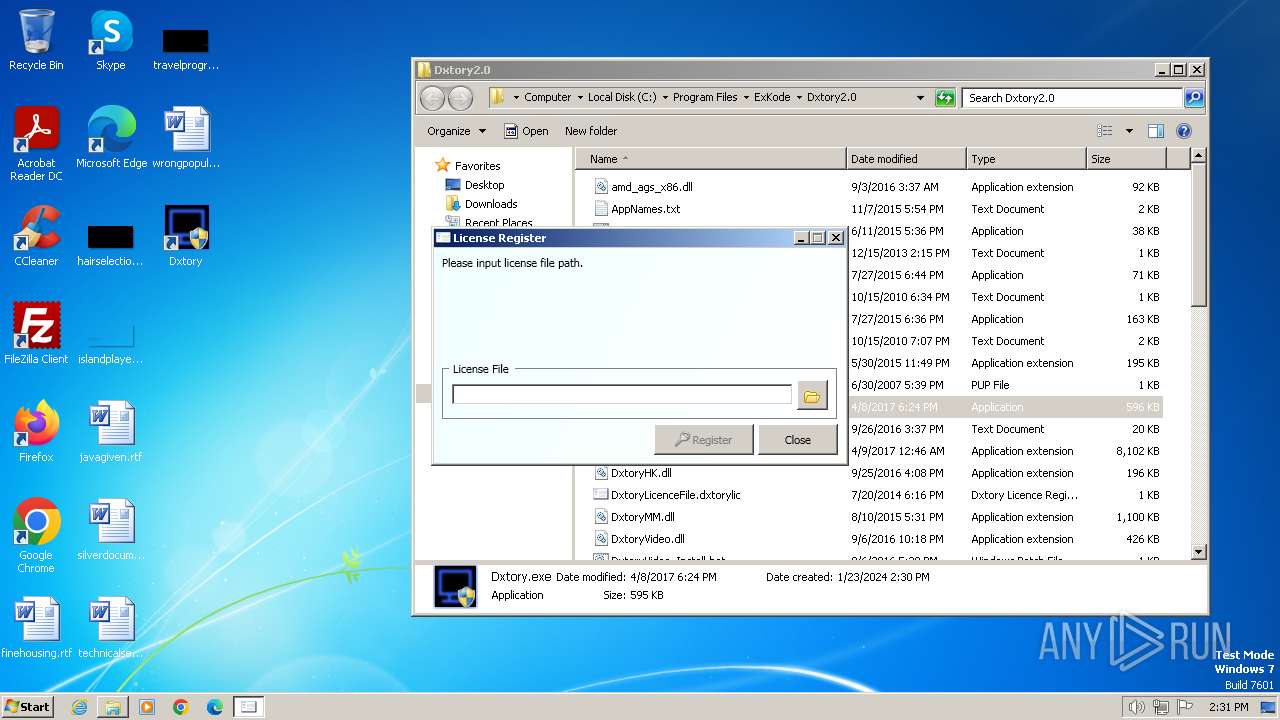Select Downloads in the navigation pane

point(481,204)
